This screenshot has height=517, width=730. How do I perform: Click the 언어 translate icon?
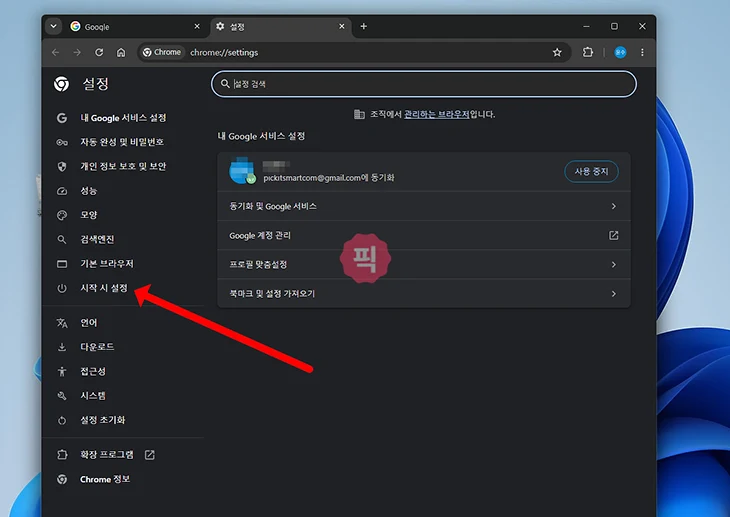[x=62, y=323]
